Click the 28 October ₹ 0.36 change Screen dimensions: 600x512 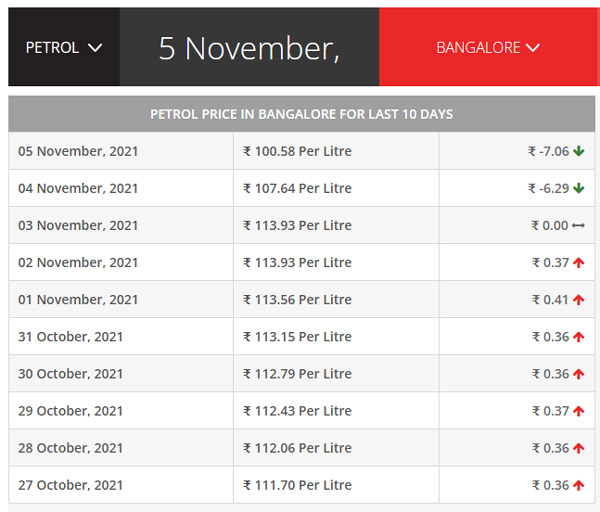tap(551, 448)
